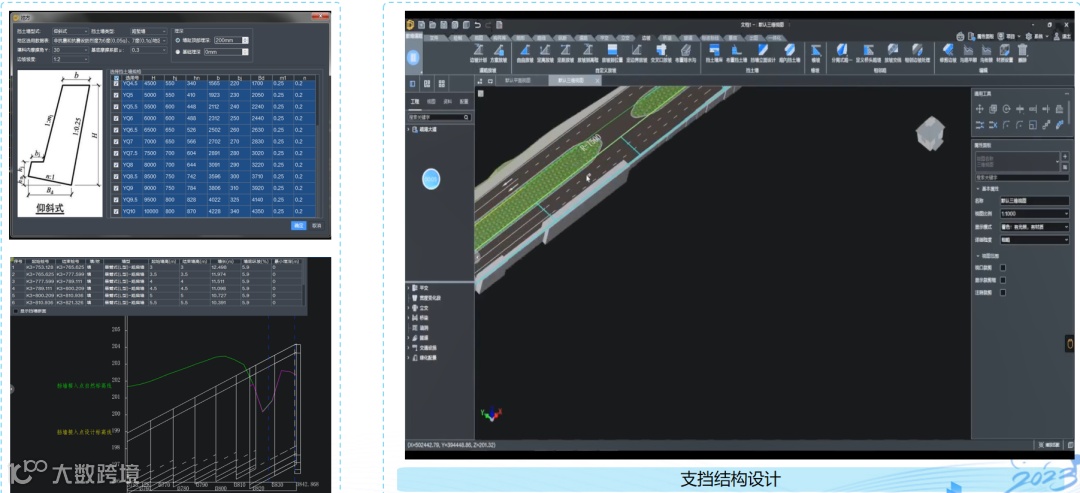Click the Open folder icon in the title bar
Image resolution: width=1080 pixels, height=493 pixels.
(433, 25)
